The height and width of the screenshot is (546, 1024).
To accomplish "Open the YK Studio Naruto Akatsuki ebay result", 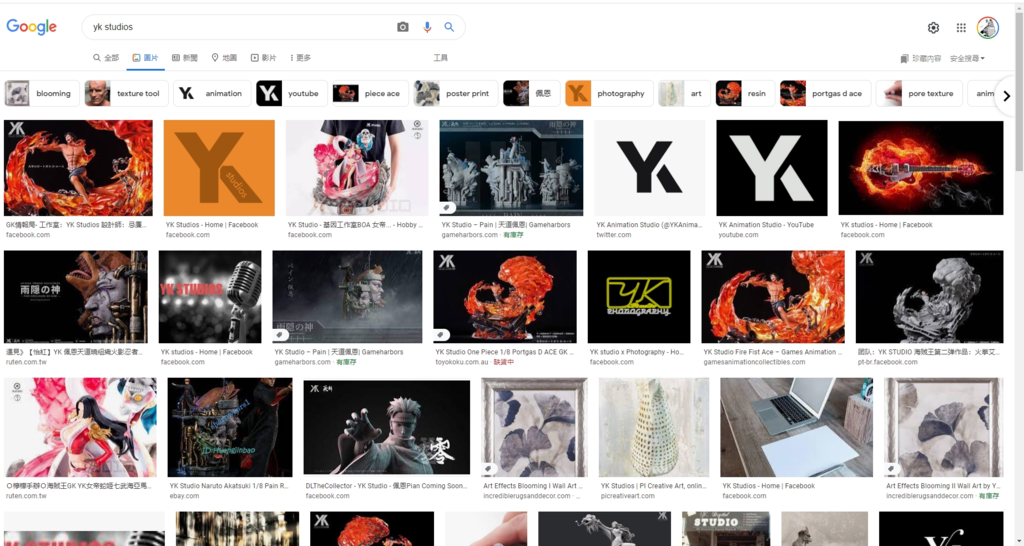I will 229,486.
